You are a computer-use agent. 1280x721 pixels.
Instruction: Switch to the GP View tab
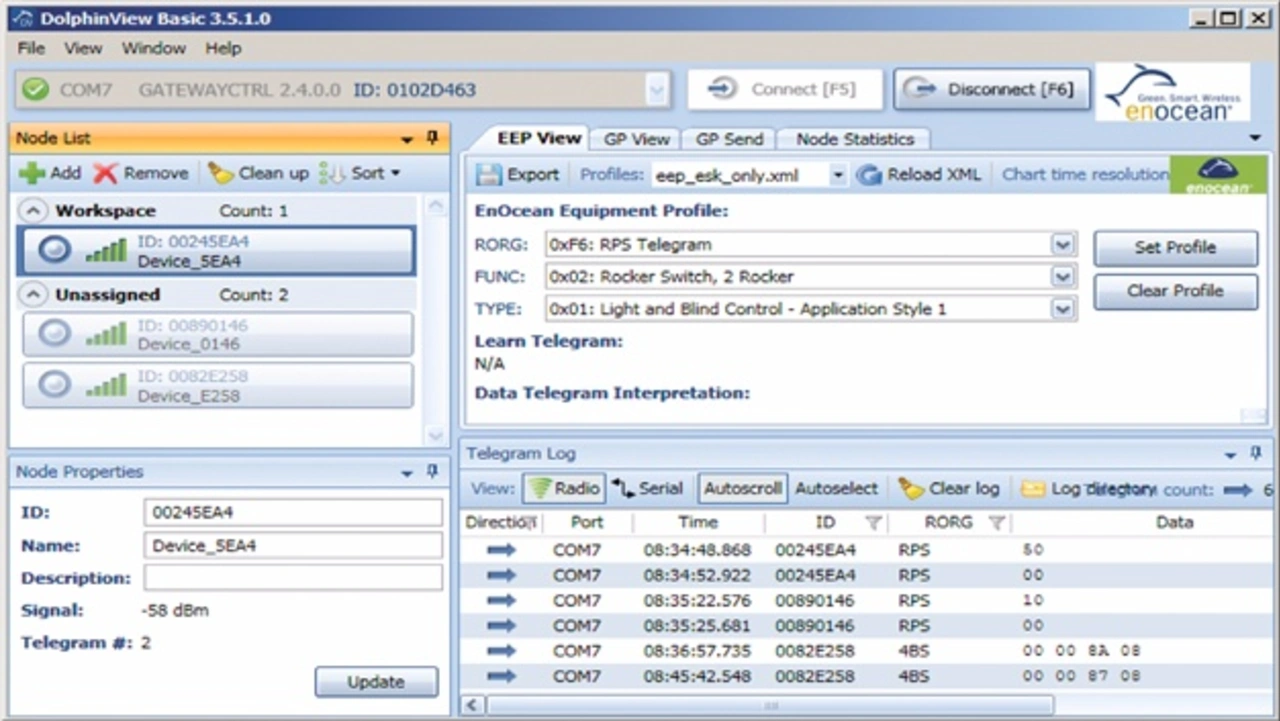(x=637, y=139)
